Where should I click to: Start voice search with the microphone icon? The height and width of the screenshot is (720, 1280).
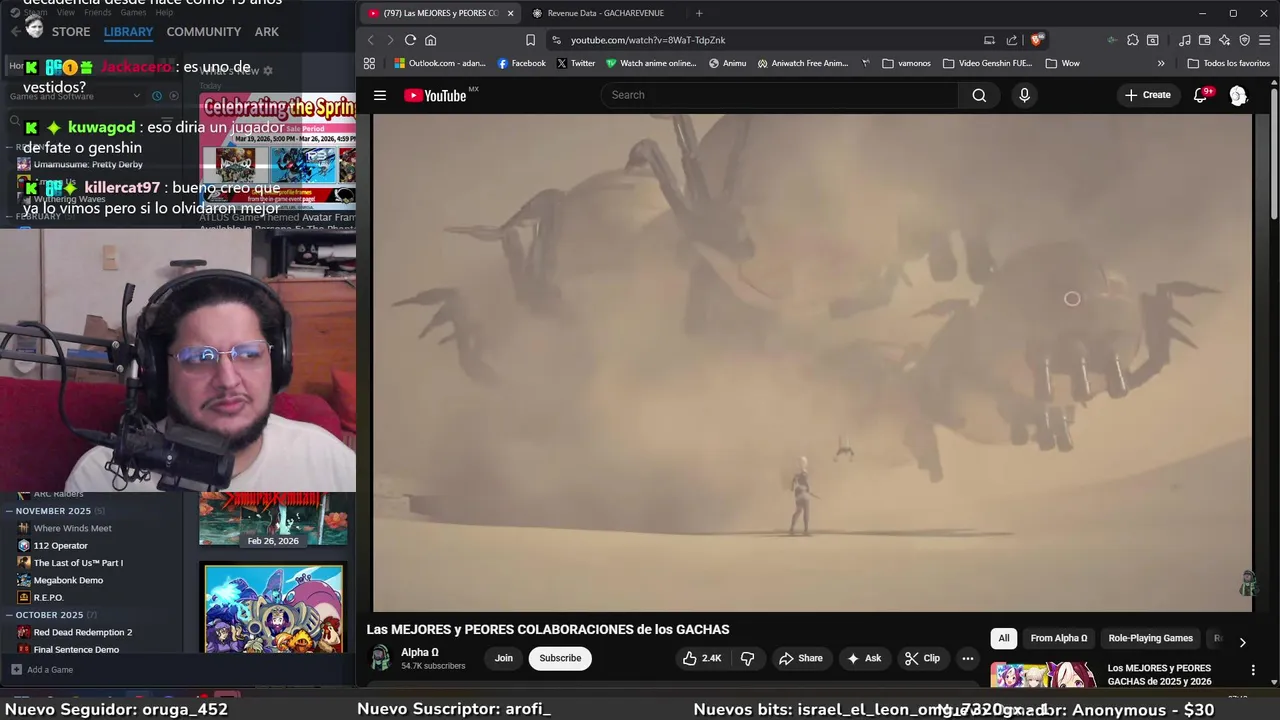coord(1024,95)
